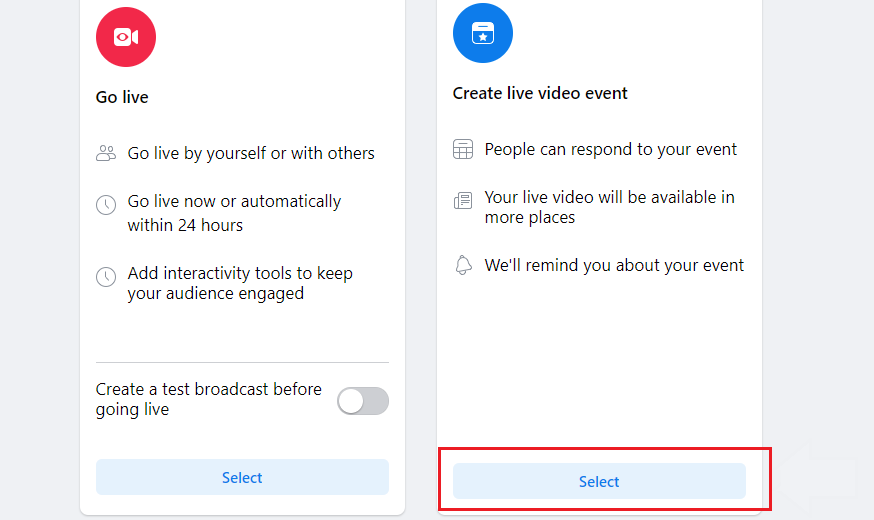Click Go live by yourself or with others text
This screenshot has height=520, width=874.
click(251, 153)
